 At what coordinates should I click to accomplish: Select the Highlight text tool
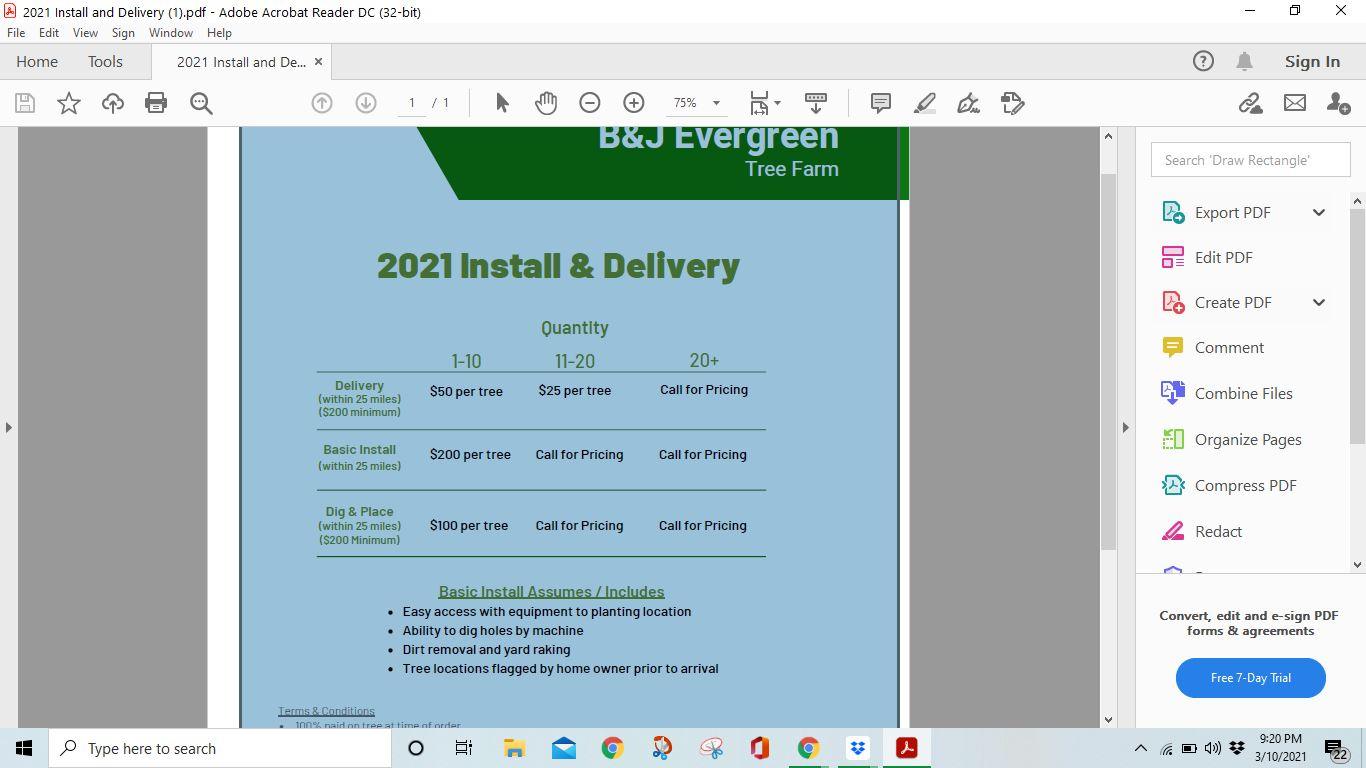pyautogui.click(x=925, y=103)
